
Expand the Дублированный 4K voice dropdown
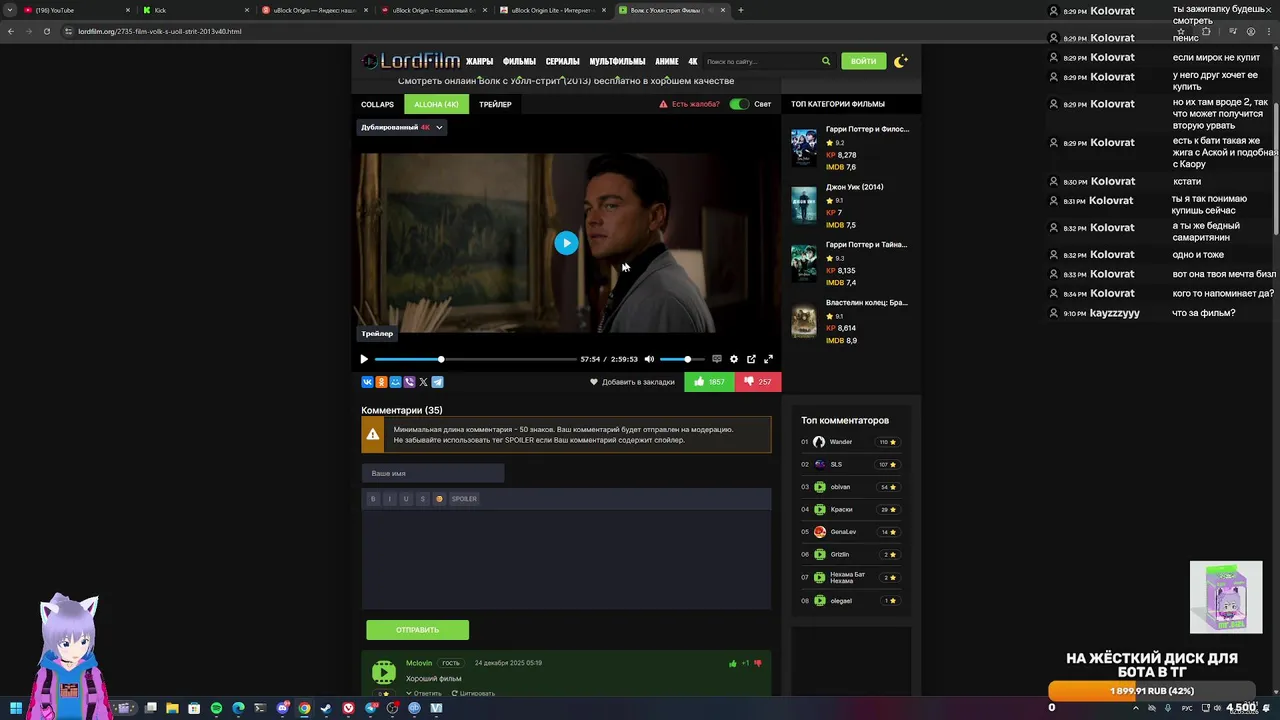coord(402,127)
